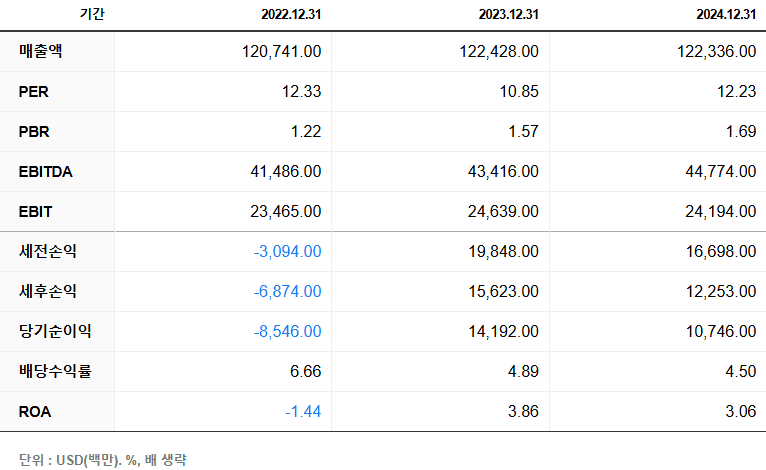Screen dimensions: 766x470
Task: Click the ROA row label
Action: click(x=35, y=411)
